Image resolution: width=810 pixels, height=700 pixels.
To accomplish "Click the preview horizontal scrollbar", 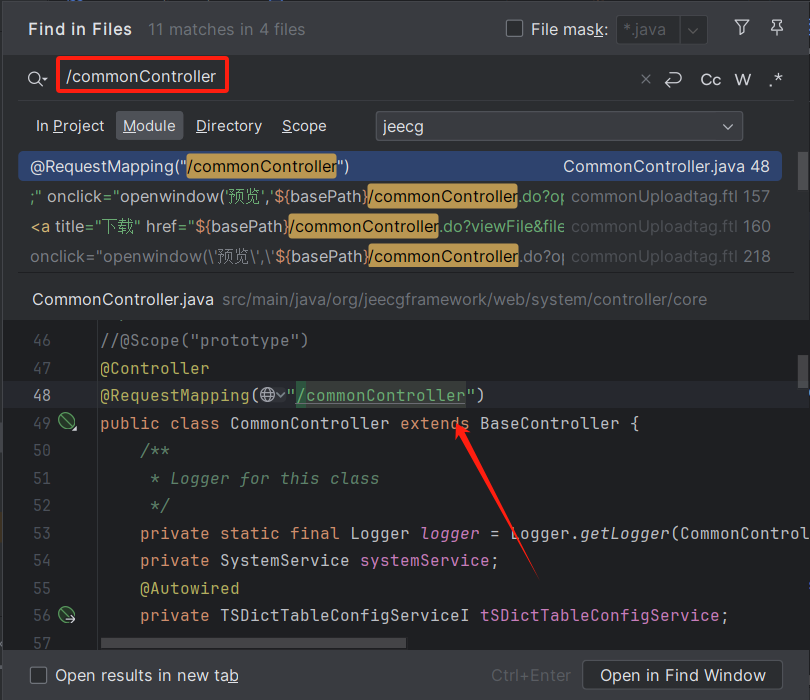I will 254,643.
